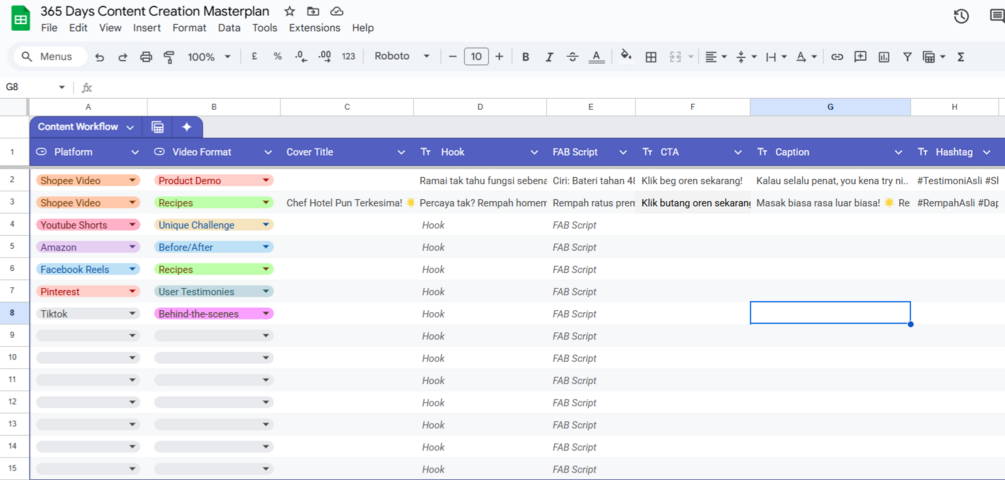
Task: Add a comment from toolbar
Action: tap(860, 56)
